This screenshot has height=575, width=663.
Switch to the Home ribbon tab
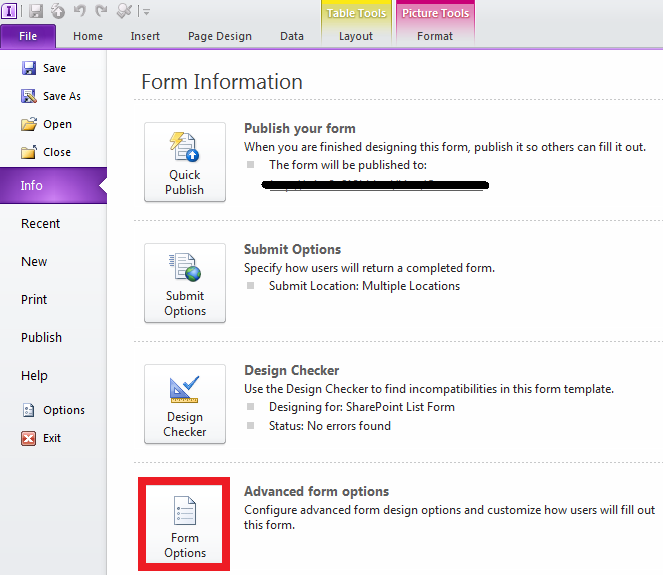click(88, 36)
